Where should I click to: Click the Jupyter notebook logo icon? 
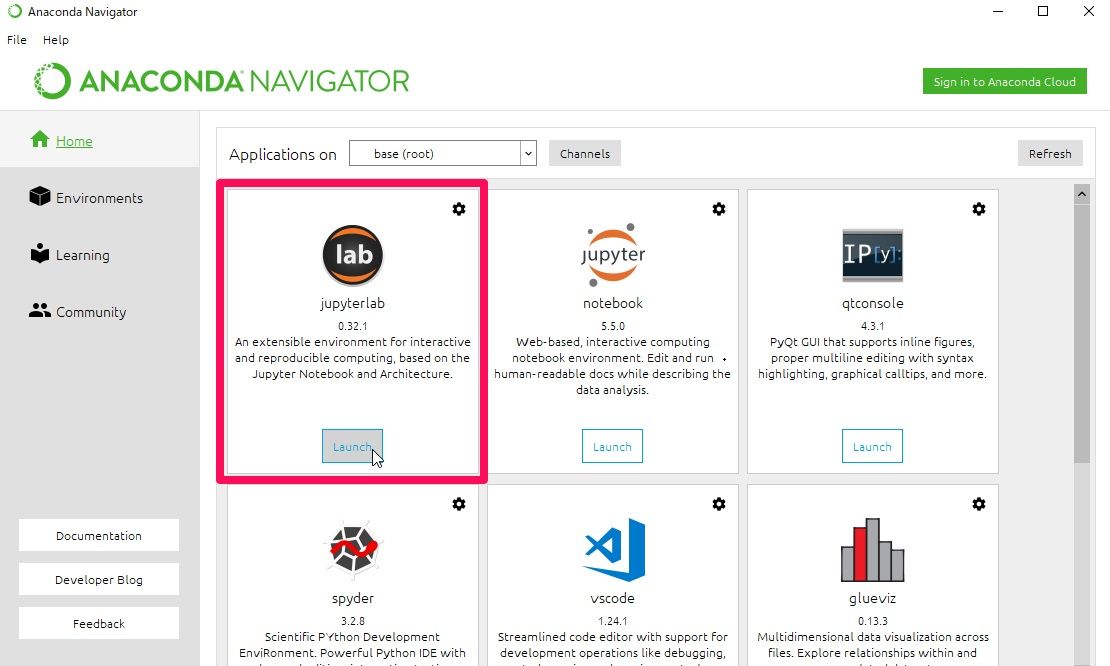click(x=613, y=255)
